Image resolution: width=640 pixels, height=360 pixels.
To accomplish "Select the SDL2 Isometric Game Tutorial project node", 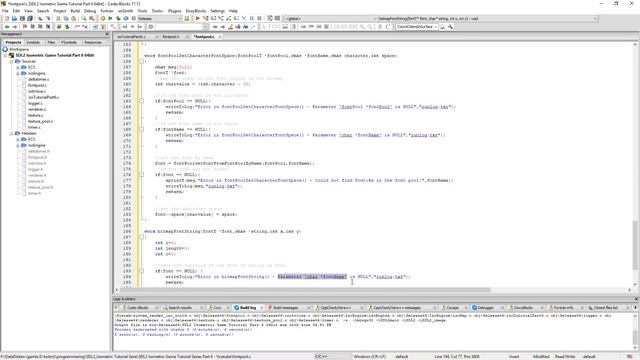I will click(x=55, y=55).
